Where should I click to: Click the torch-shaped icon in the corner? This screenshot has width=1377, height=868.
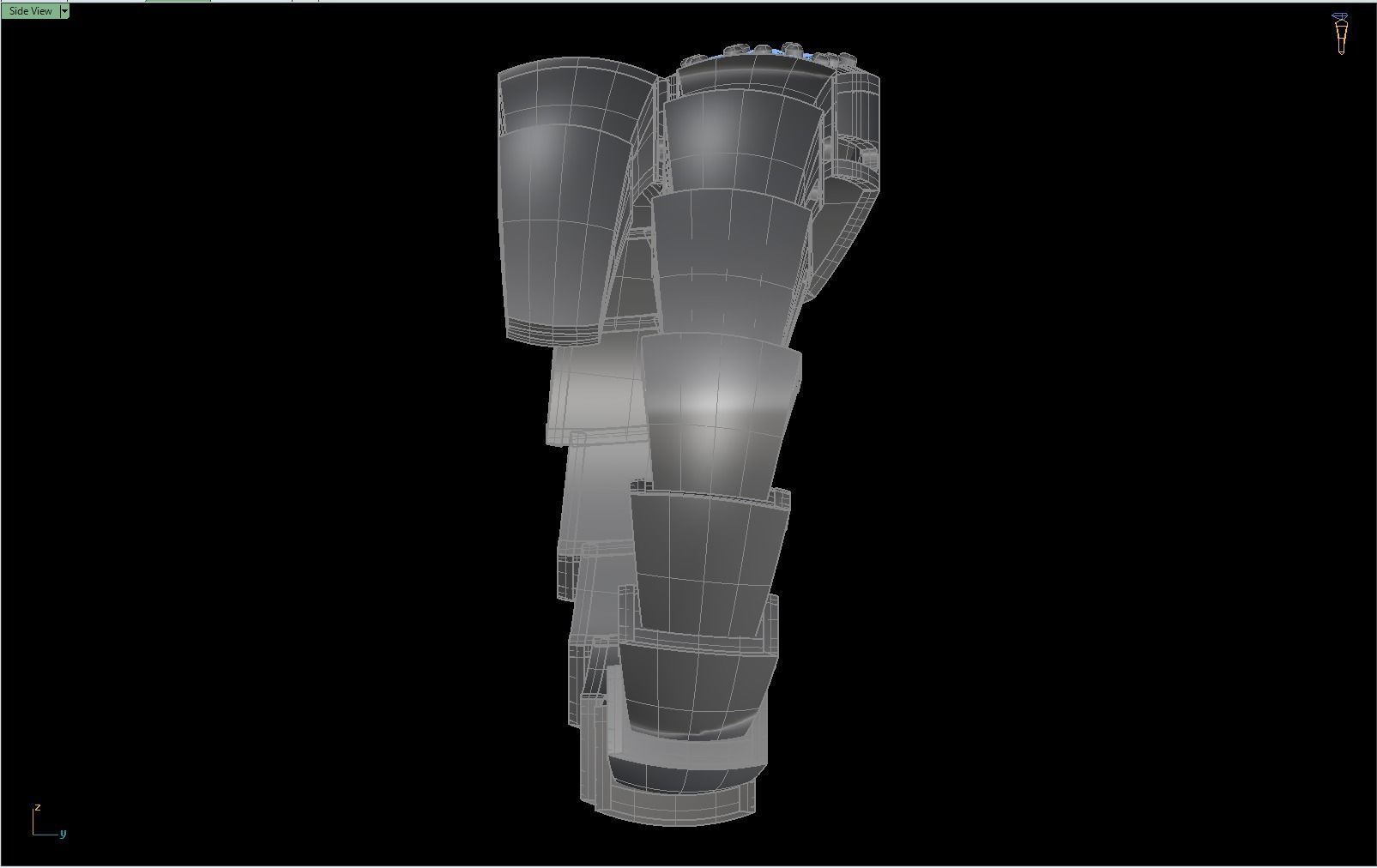(x=1340, y=33)
